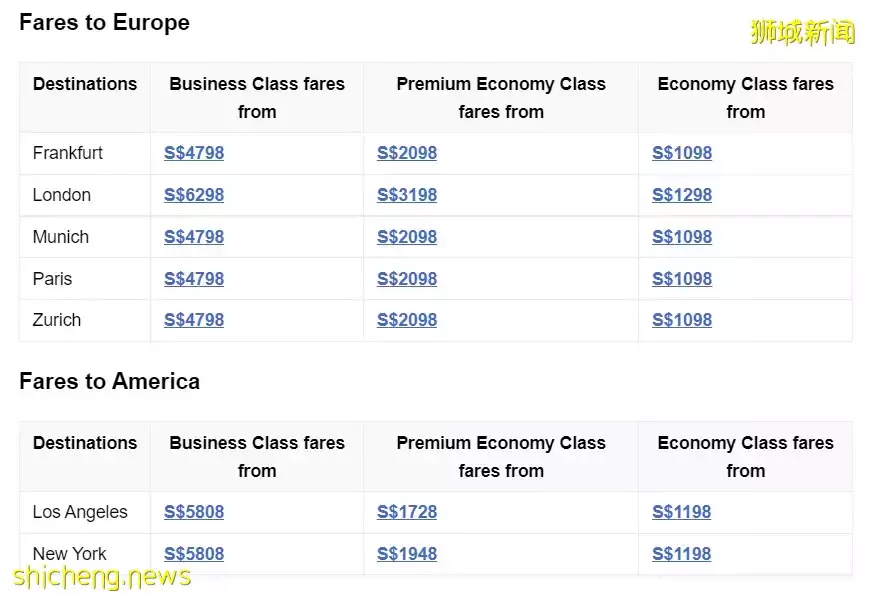Viewport: 870px width, 596px height.
Task: Click Los Angeles Premium Economy S$1728
Action: click(407, 512)
